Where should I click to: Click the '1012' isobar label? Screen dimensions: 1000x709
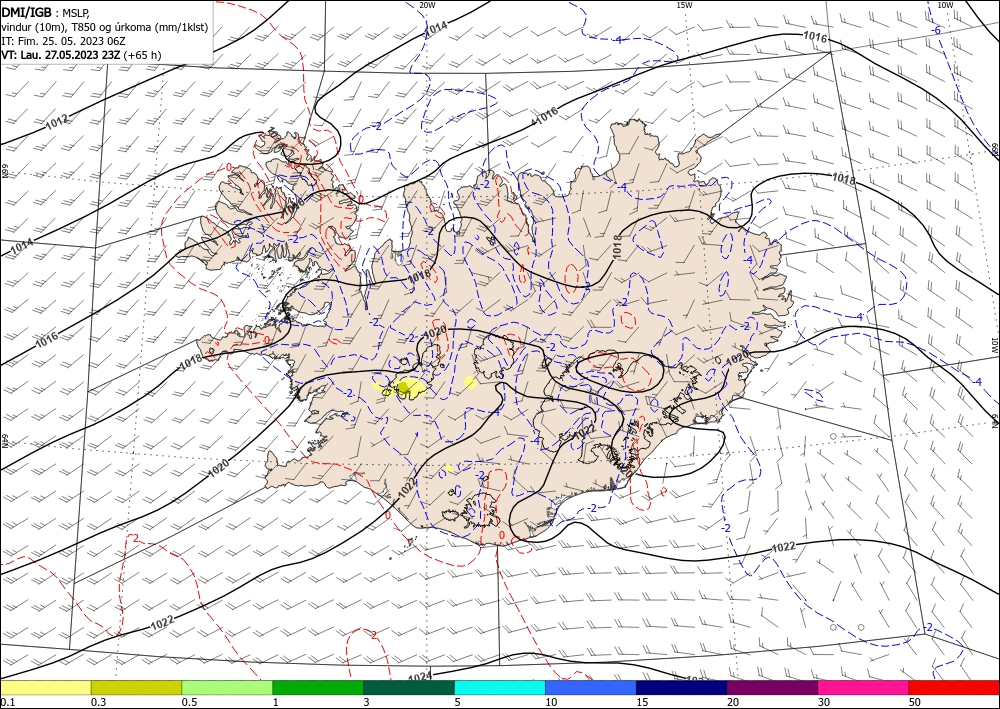click(57, 121)
